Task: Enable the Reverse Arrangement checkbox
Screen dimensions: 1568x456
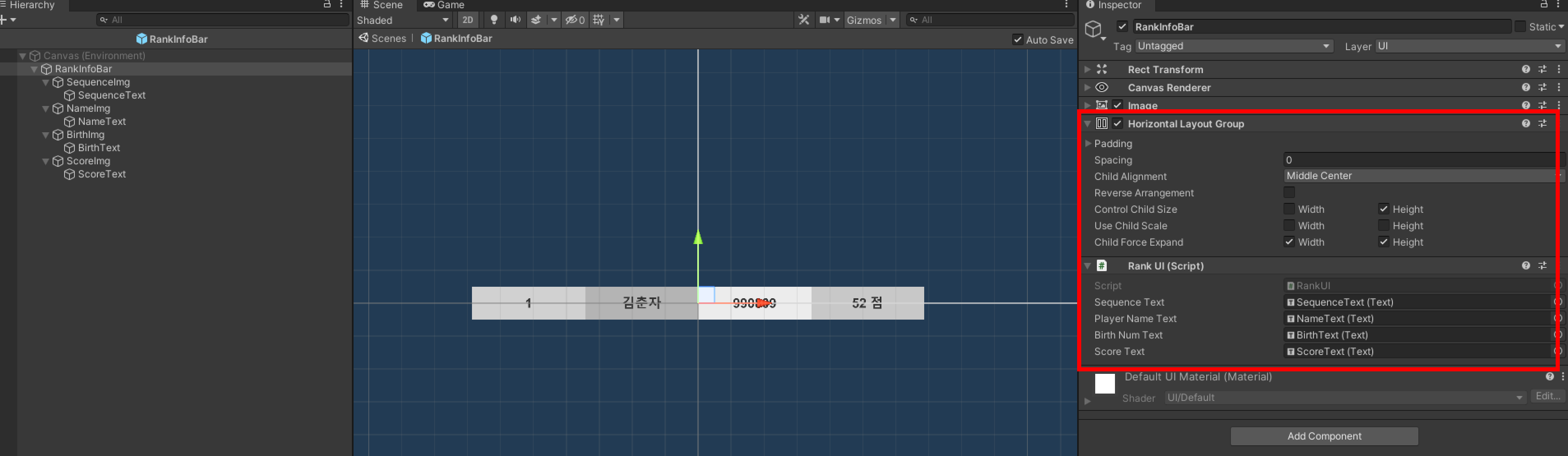Action: coord(1289,193)
